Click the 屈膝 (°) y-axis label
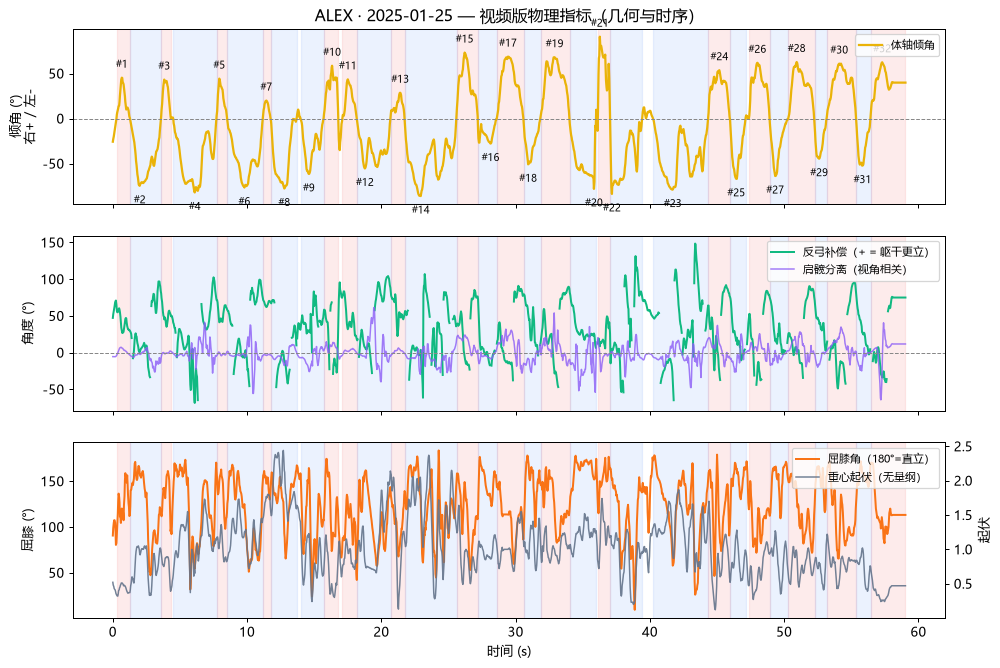Viewport: 1000px width, 668px height. (28, 530)
